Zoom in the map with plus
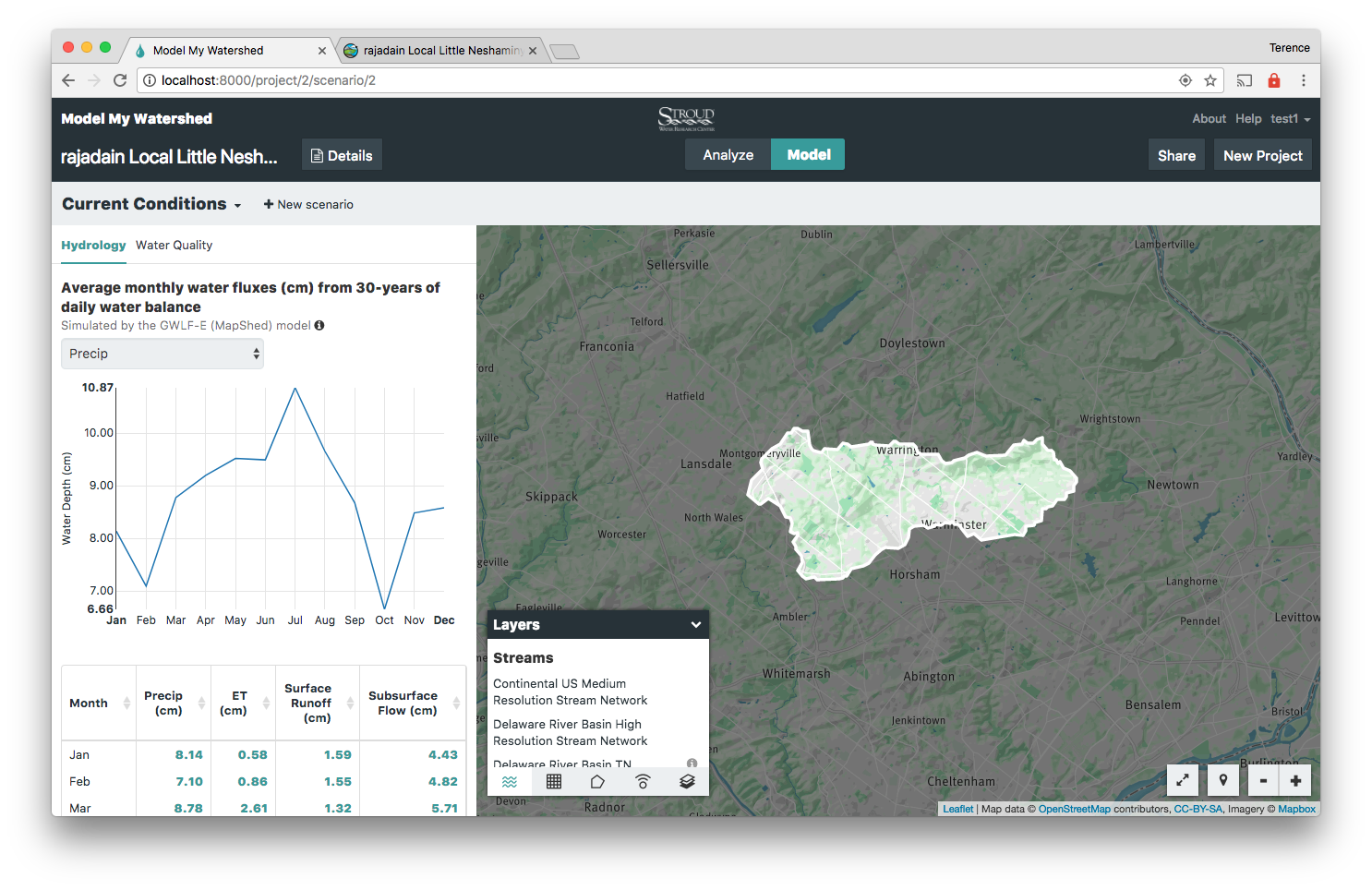 pyautogui.click(x=1295, y=780)
